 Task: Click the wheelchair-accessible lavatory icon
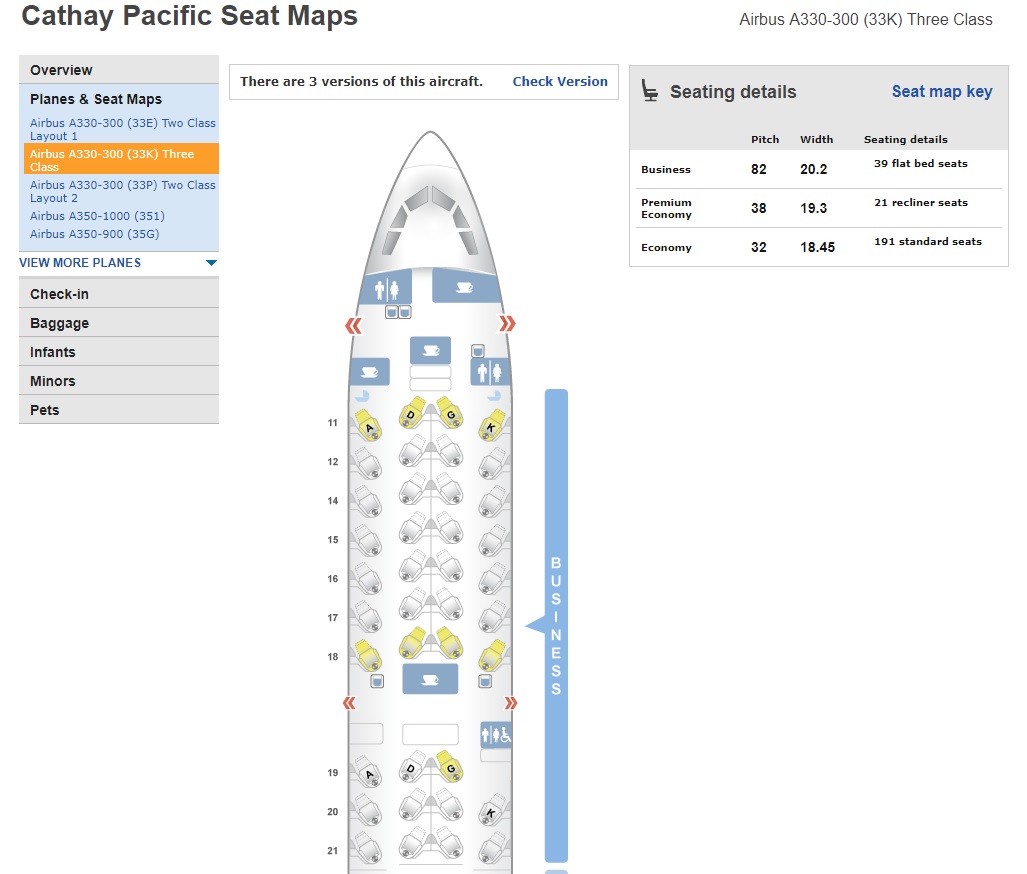pos(496,735)
